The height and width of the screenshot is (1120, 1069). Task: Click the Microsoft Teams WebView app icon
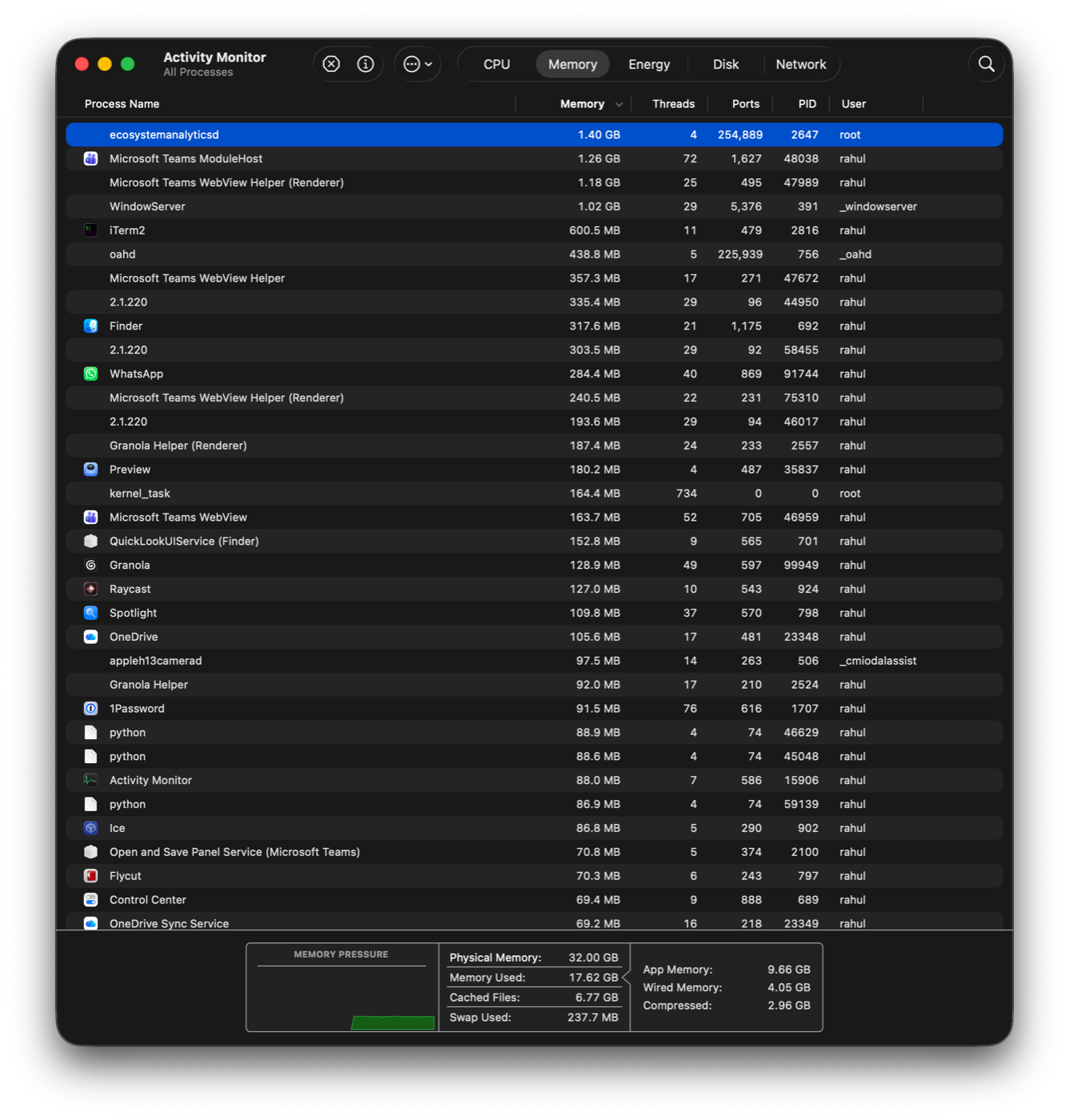click(x=90, y=518)
